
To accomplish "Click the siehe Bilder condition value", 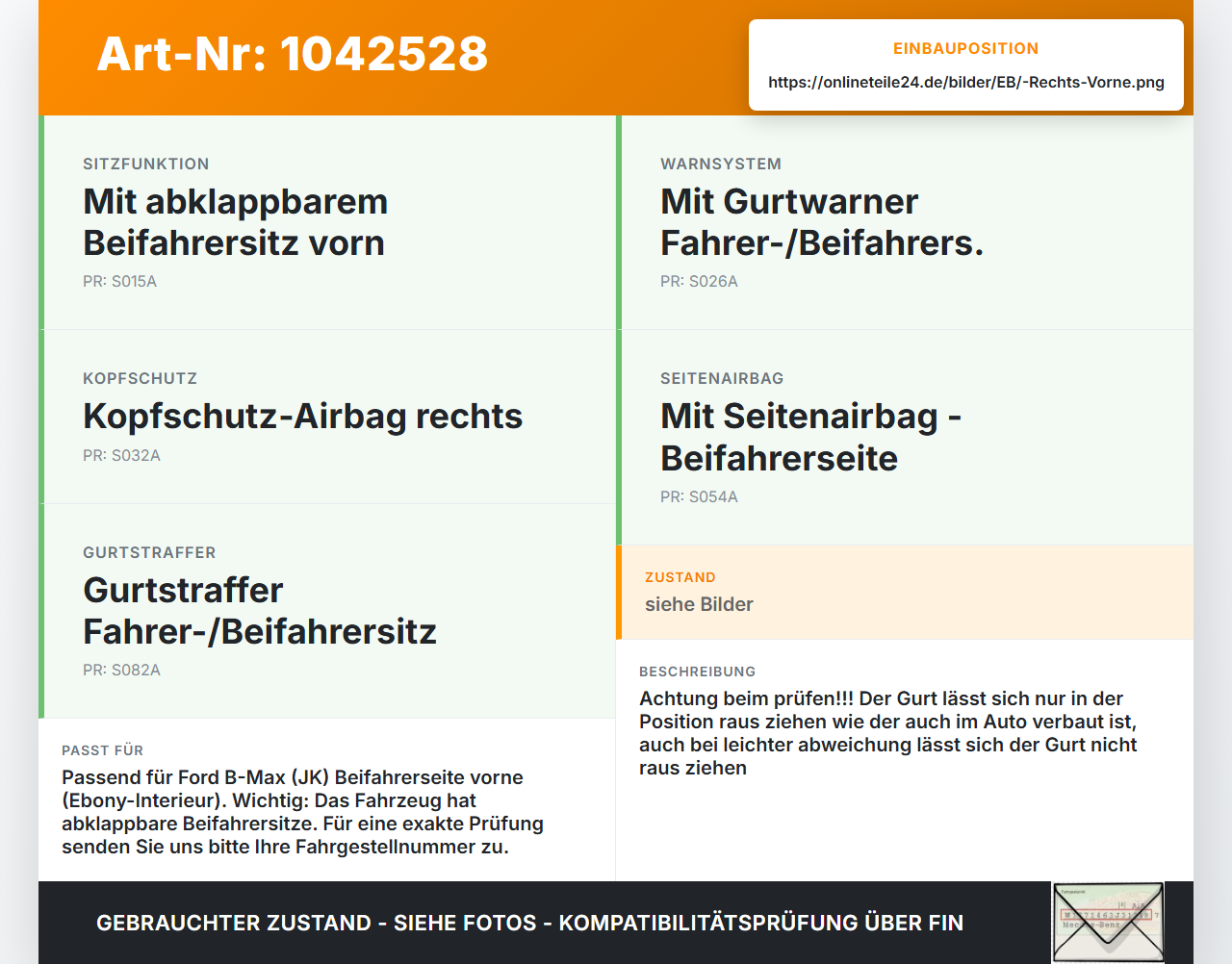I will (x=699, y=604).
